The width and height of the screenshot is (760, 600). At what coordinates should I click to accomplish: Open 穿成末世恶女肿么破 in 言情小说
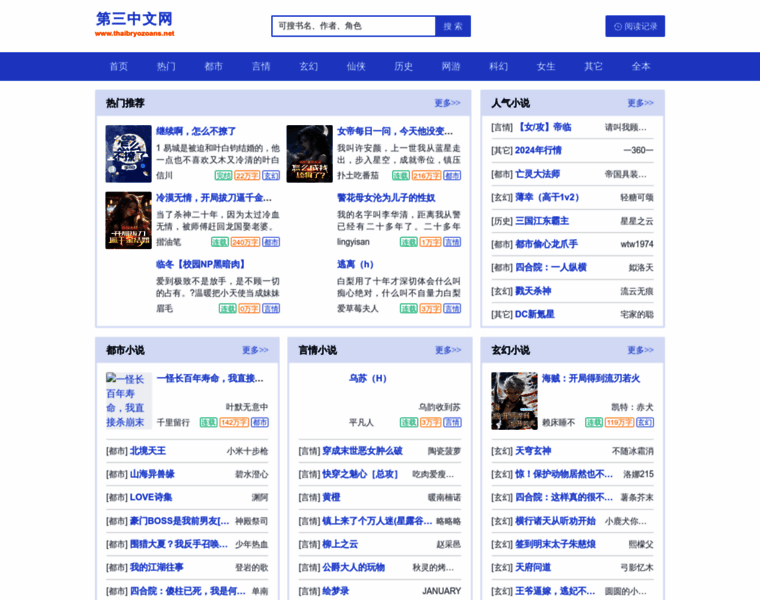(362, 451)
